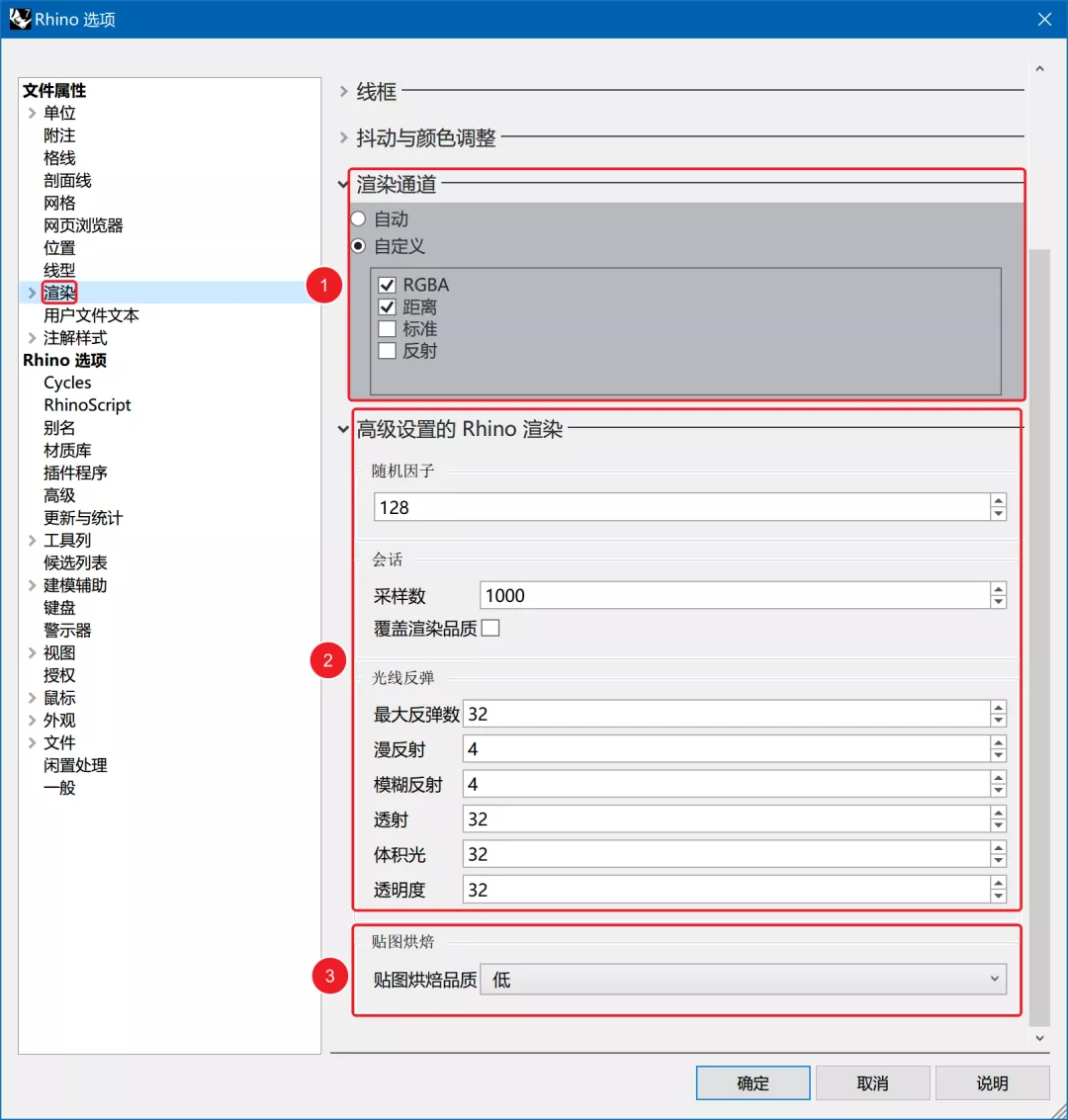Image resolution: width=1068 pixels, height=1120 pixels.
Task: Click the 确定 button
Action: (x=753, y=1082)
